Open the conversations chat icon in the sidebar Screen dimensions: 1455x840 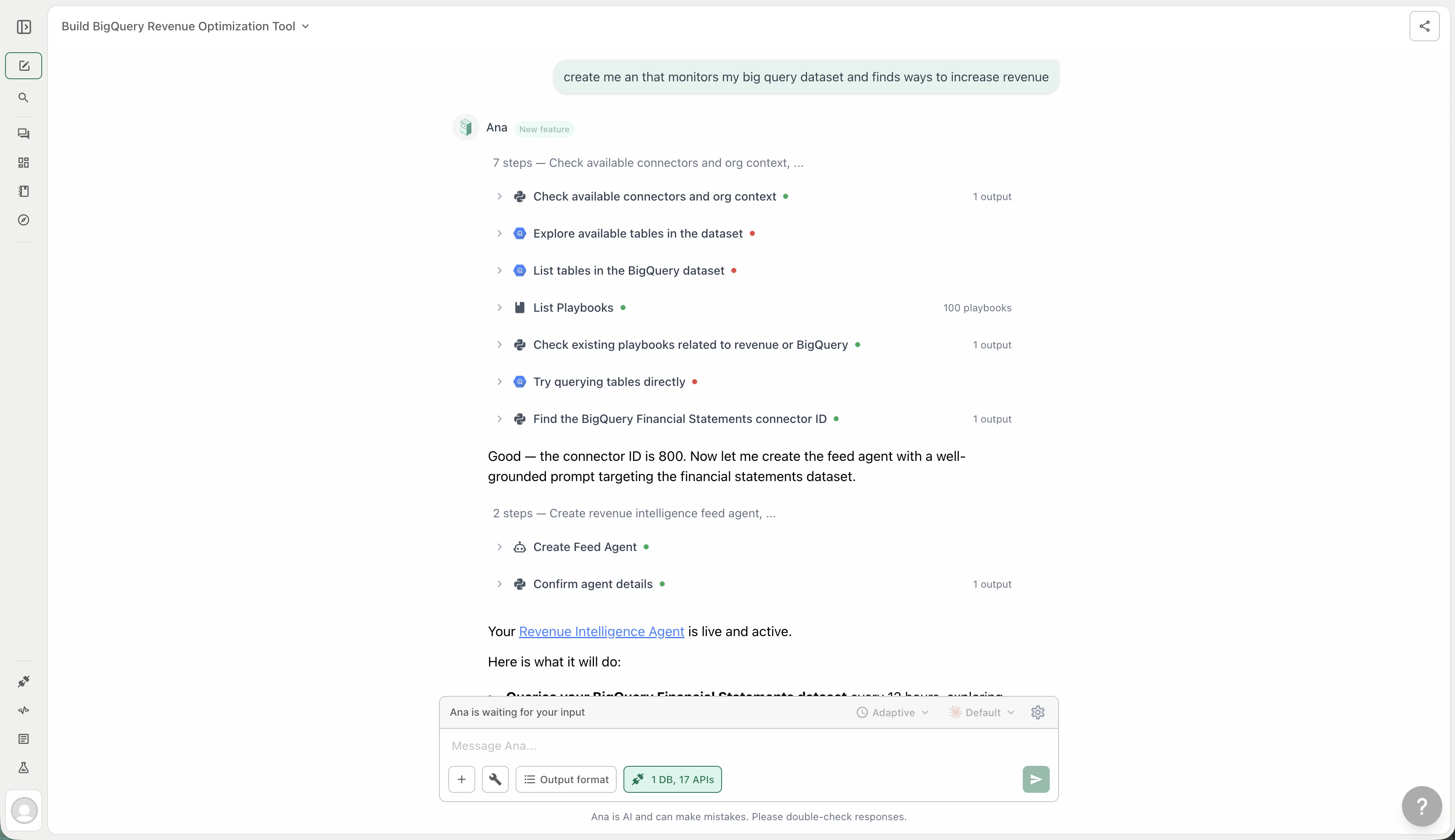coord(23,133)
